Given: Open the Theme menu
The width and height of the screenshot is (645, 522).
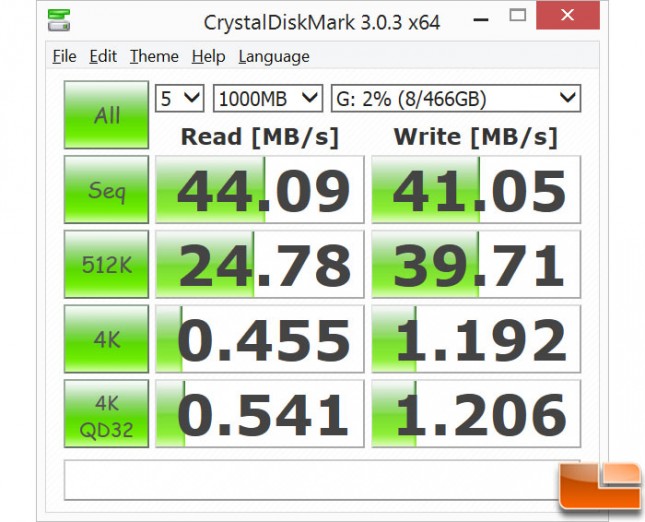Looking at the screenshot, I should tap(154, 56).
